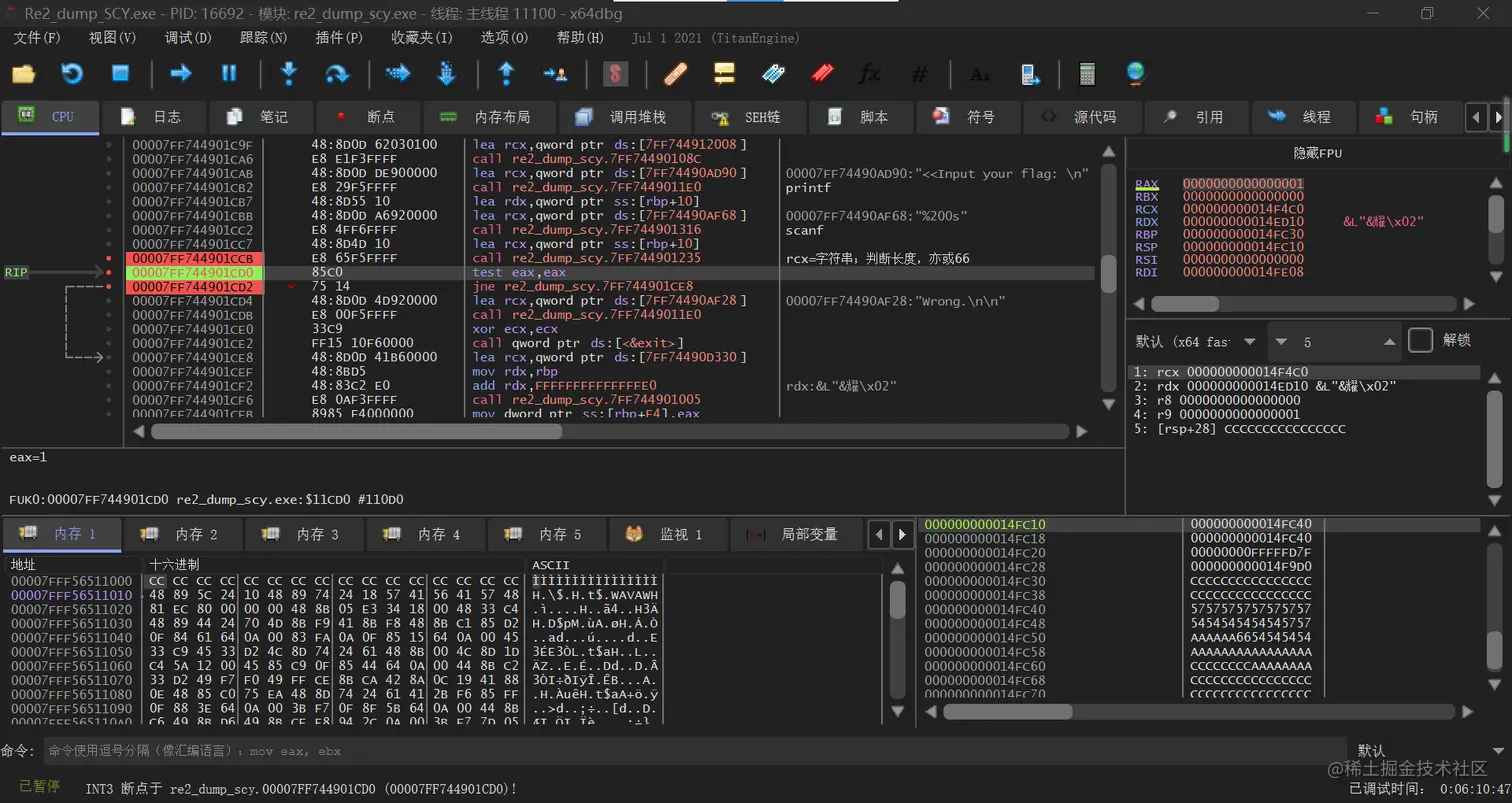Viewport: 1512px width, 803px height.
Task: Open functions list with the fx icon
Action: [x=870, y=74]
